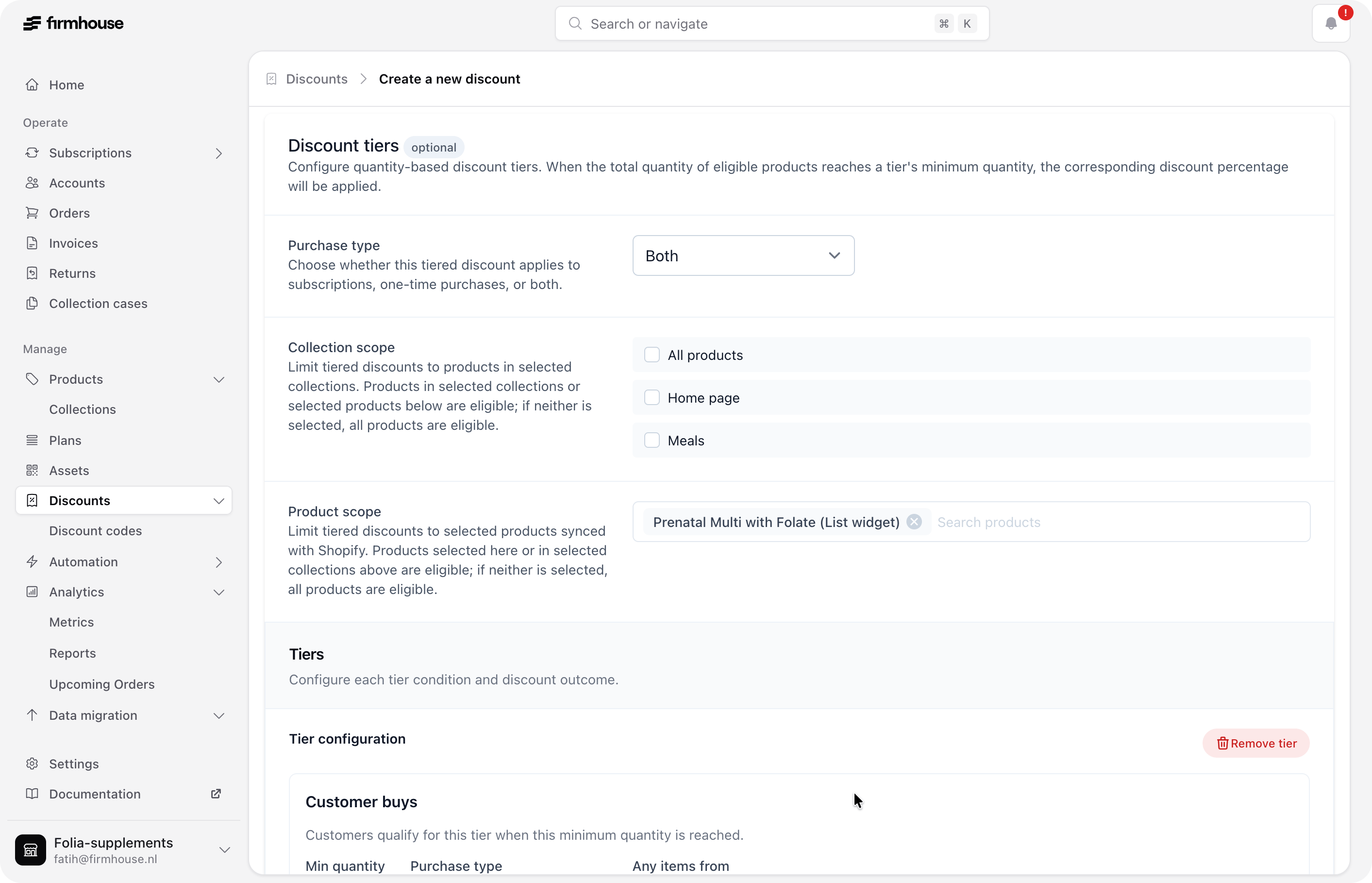Click the Create a new discount breadcrumb
This screenshot has height=883, width=1372.
(x=449, y=79)
